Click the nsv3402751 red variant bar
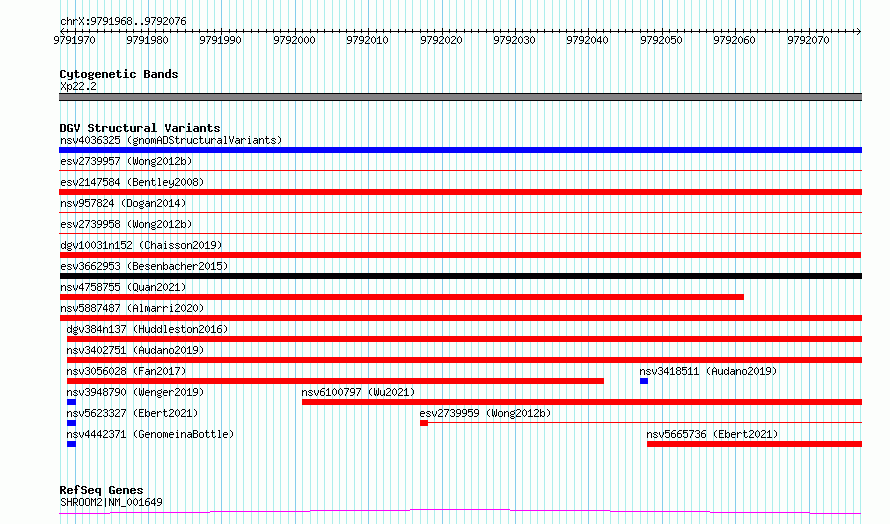 pos(464,360)
